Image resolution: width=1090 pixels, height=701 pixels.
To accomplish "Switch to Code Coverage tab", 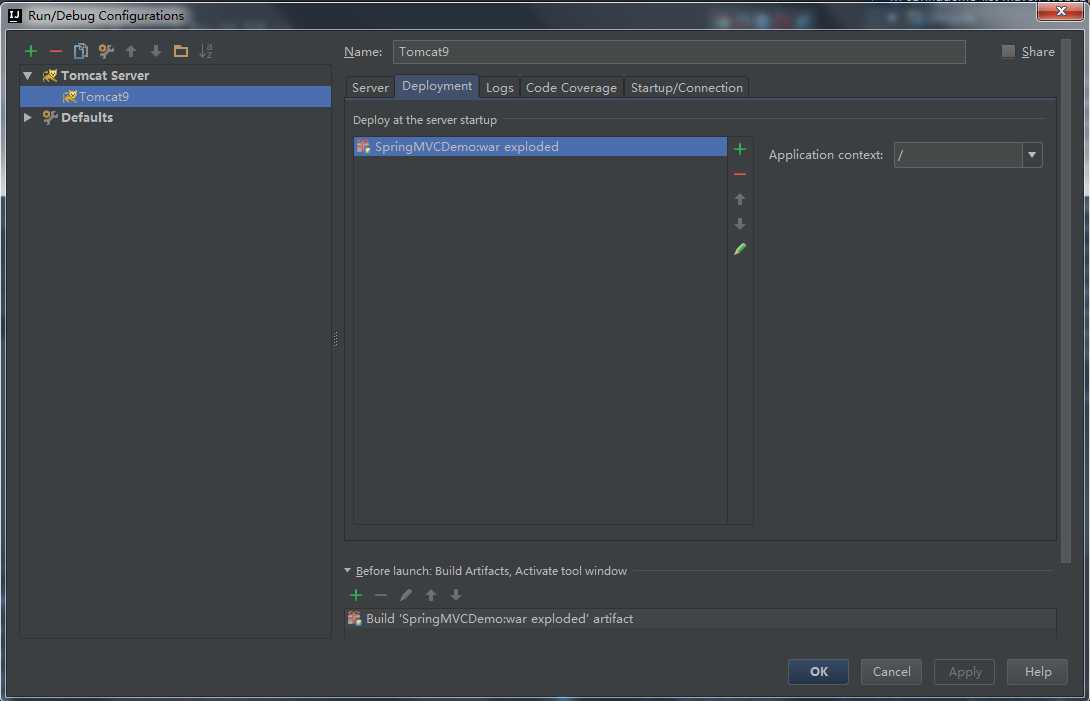I will coord(571,88).
